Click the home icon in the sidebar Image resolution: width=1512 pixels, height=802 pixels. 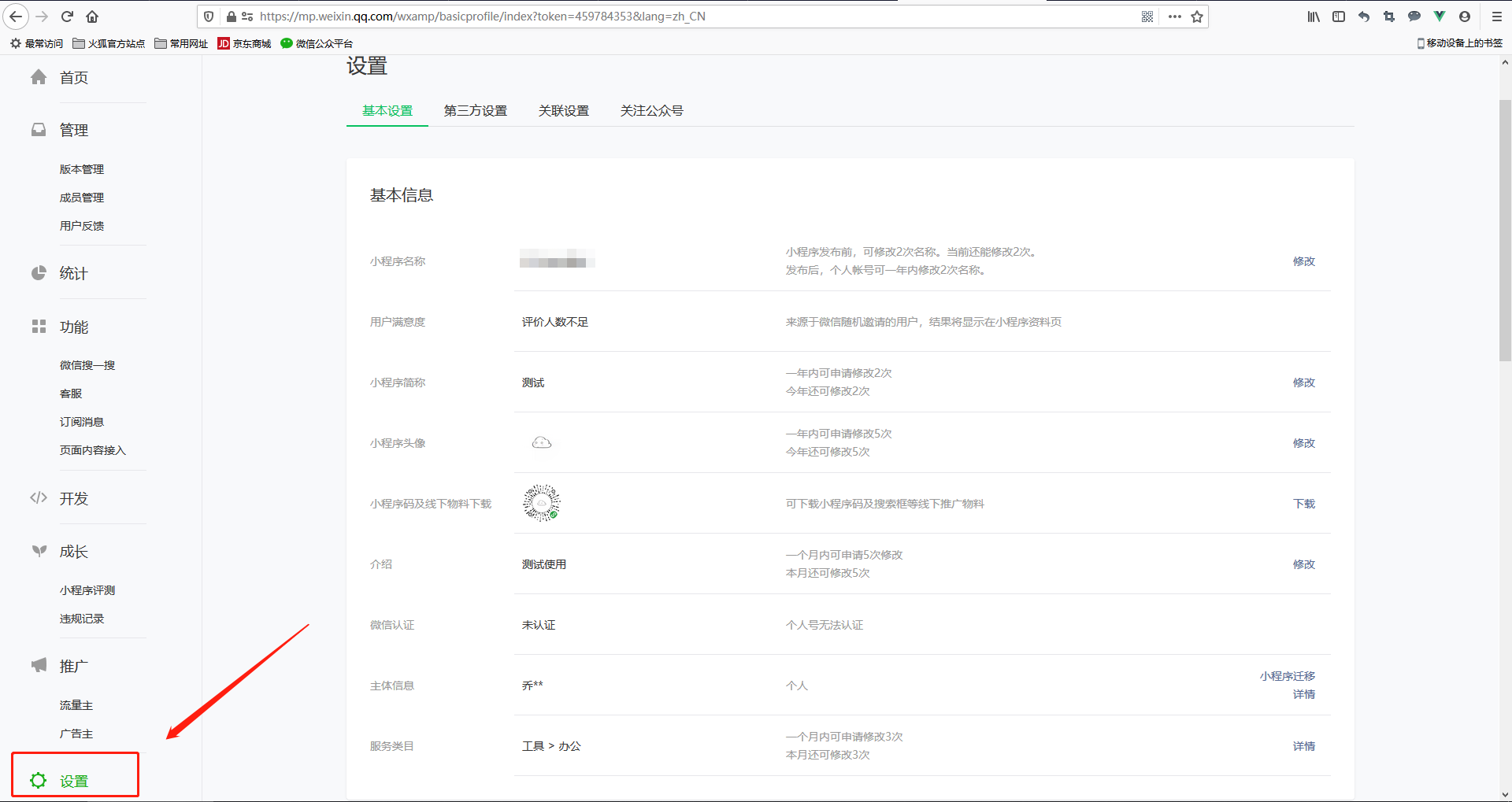[39, 77]
